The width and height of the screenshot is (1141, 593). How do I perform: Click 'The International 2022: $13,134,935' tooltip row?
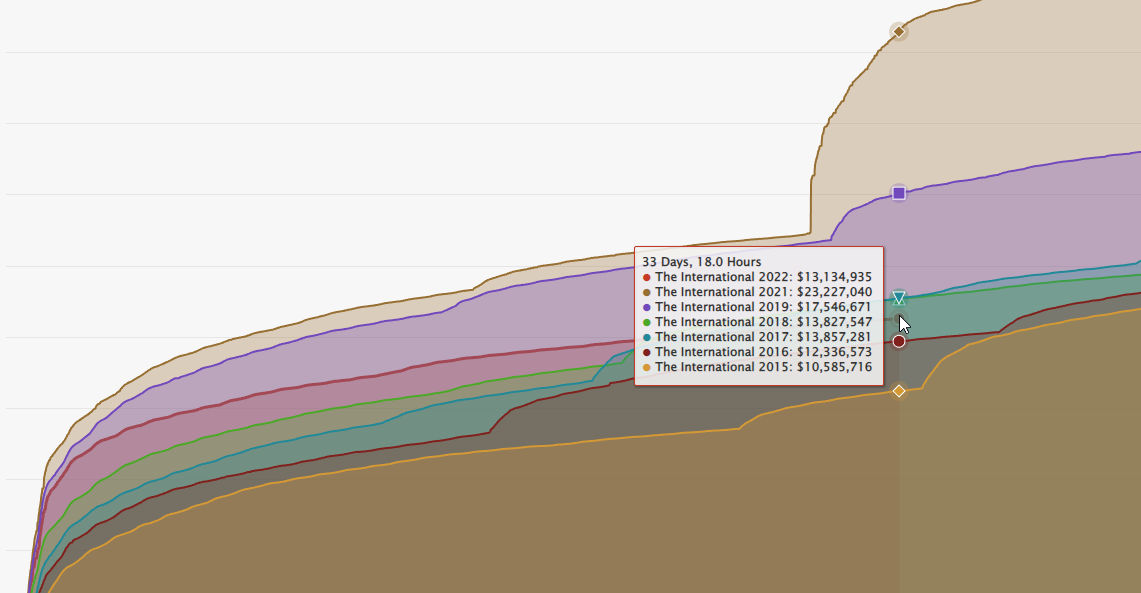click(757, 277)
